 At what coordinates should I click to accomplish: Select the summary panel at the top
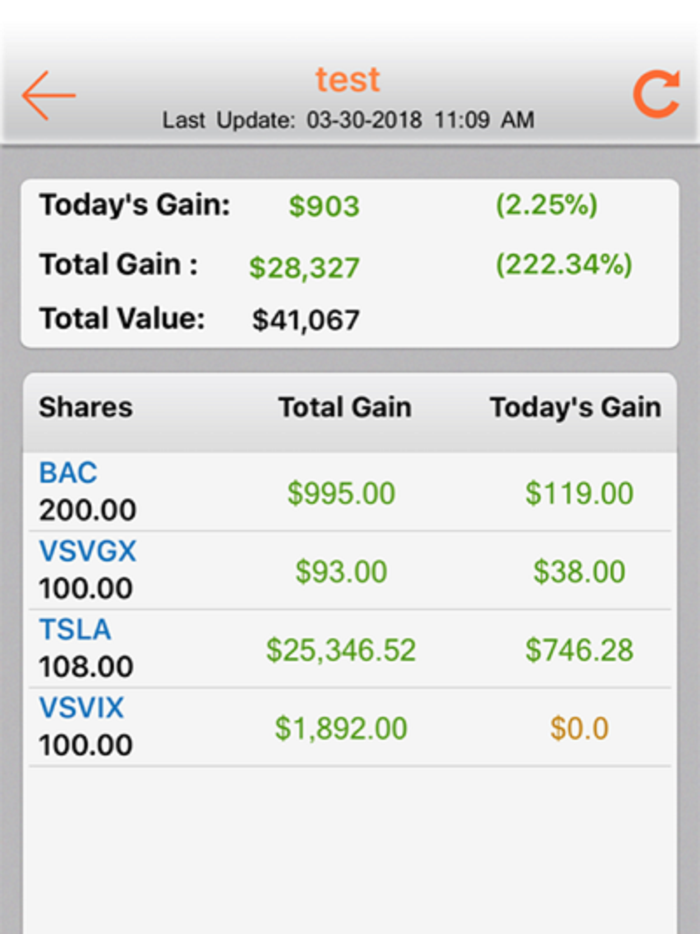pyautogui.click(x=350, y=260)
